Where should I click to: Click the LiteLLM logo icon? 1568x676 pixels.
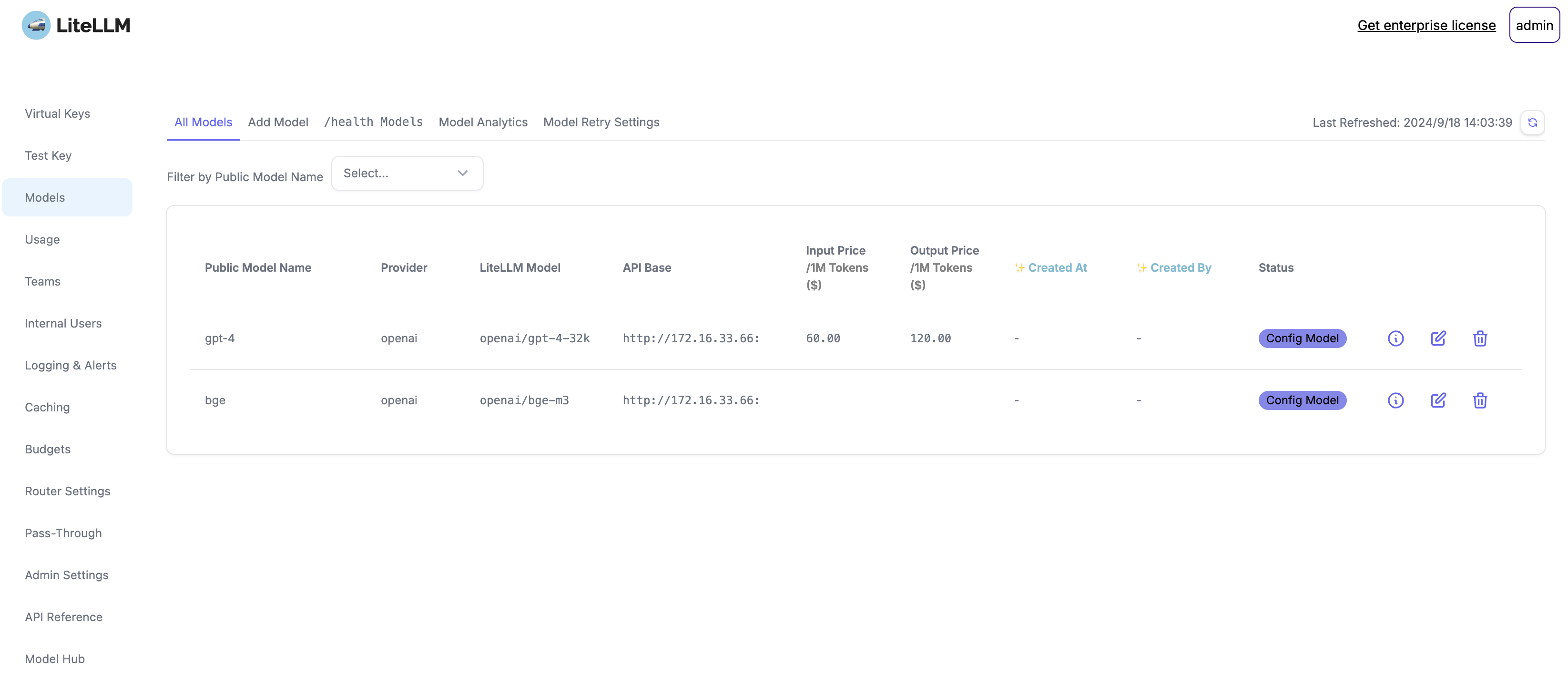tap(36, 25)
